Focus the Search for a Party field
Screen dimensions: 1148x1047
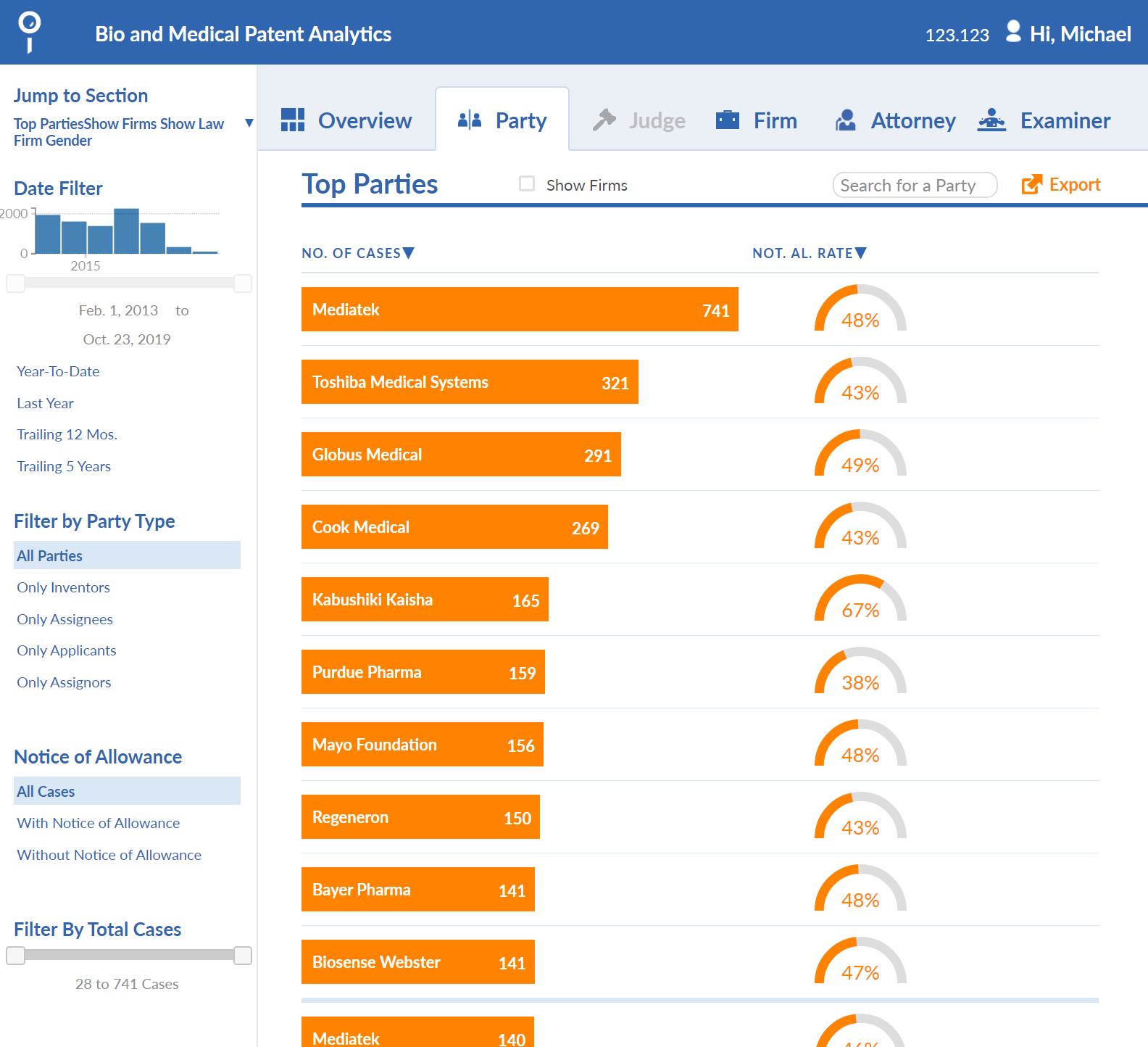915,185
